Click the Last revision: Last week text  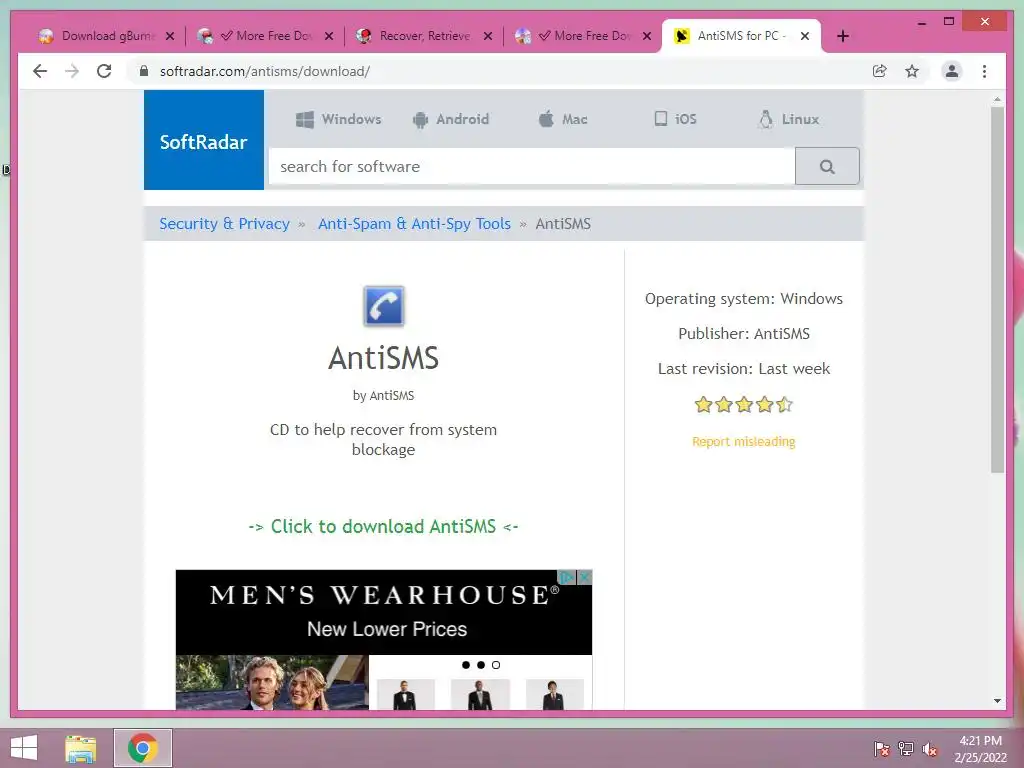tap(744, 369)
